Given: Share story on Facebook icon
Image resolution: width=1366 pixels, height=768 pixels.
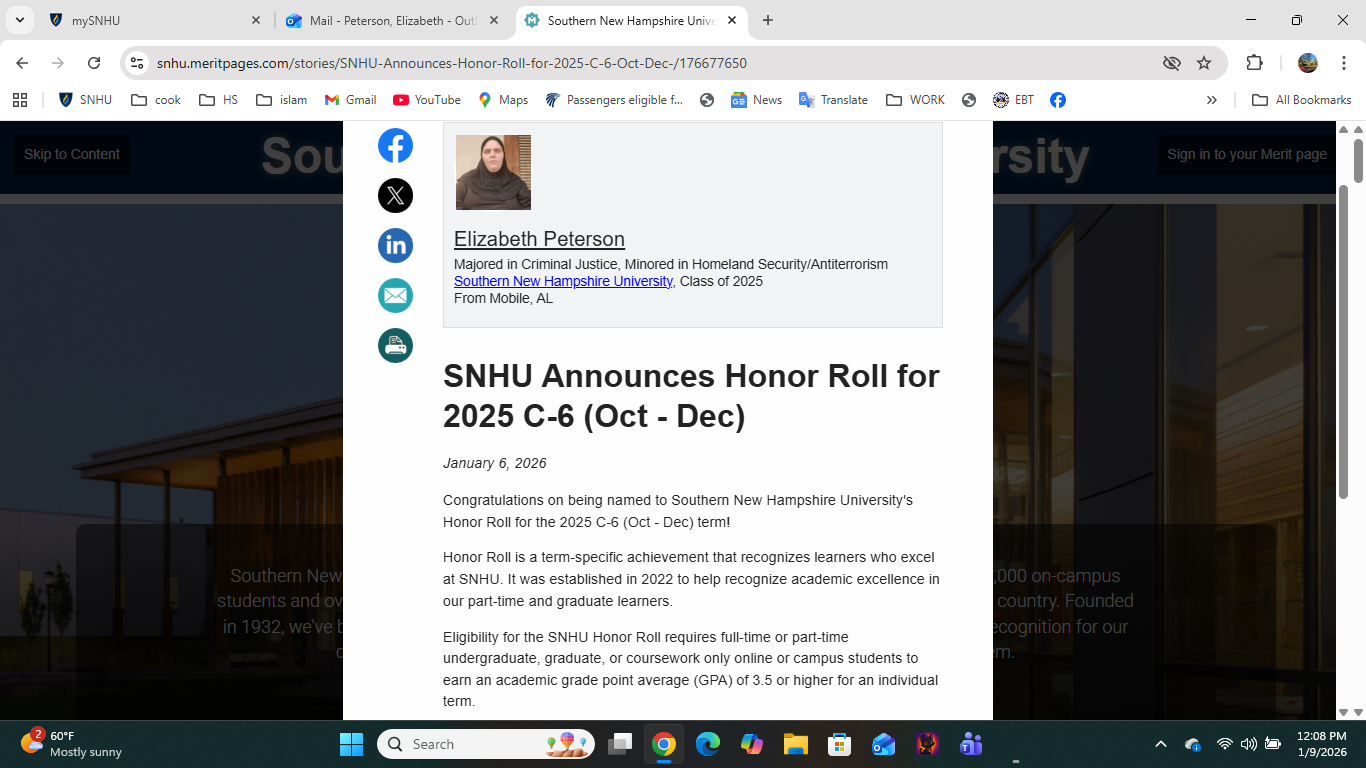Looking at the screenshot, I should pyautogui.click(x=395, y=146).
